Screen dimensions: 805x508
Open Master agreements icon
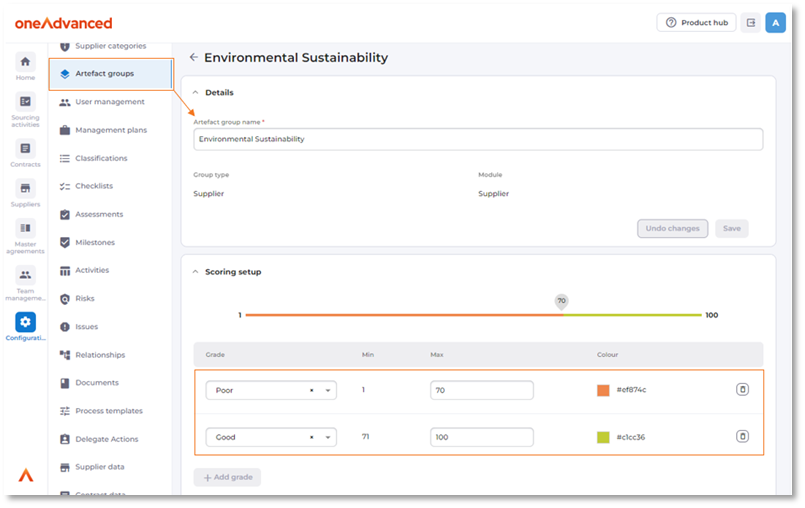25,228
